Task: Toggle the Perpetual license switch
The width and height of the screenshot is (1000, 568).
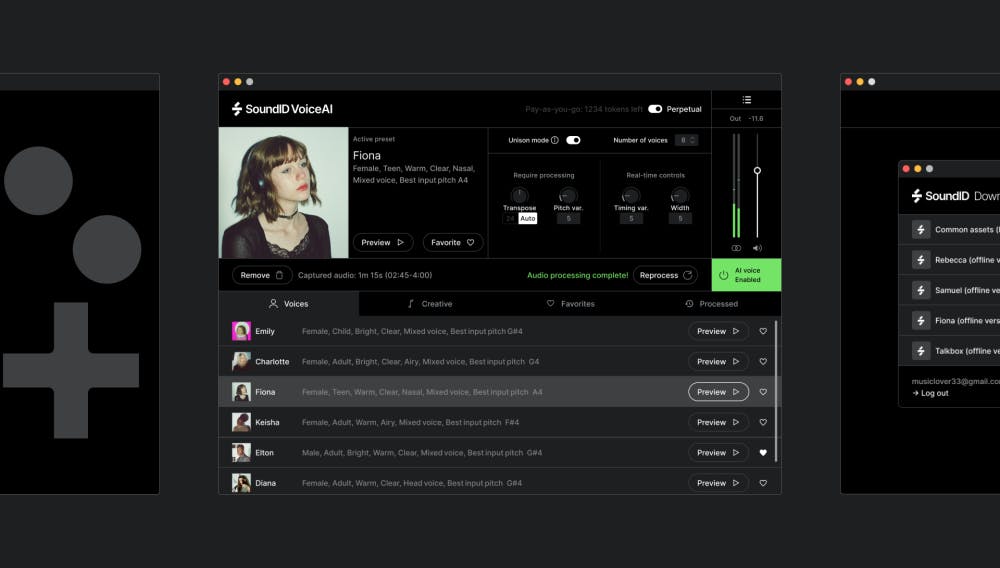Action: click(x=655, y=109)
